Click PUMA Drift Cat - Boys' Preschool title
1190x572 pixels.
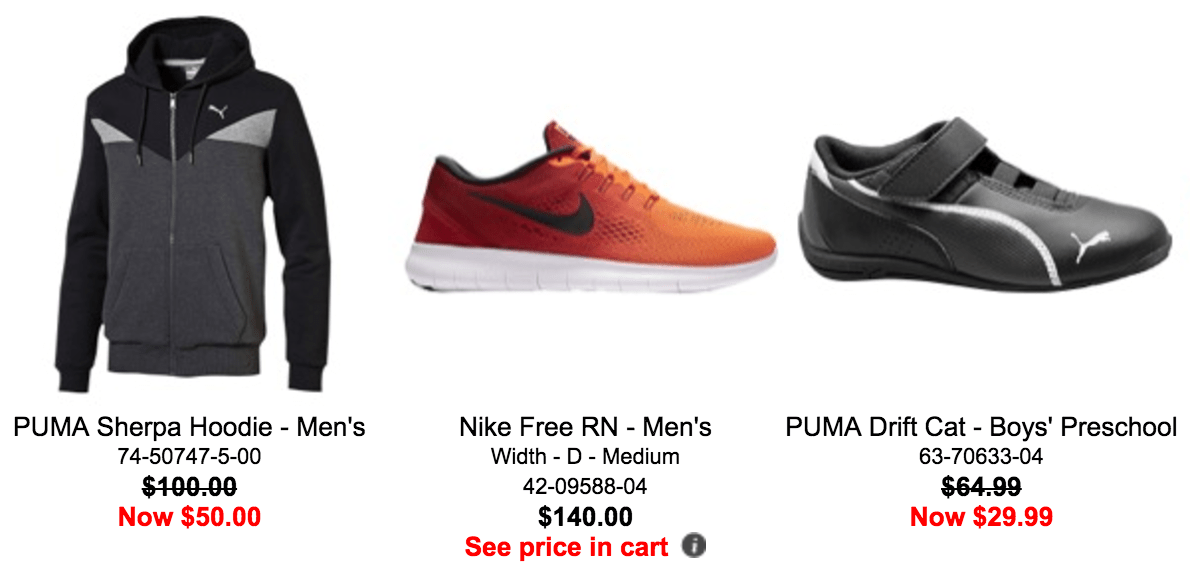point(981,427)
